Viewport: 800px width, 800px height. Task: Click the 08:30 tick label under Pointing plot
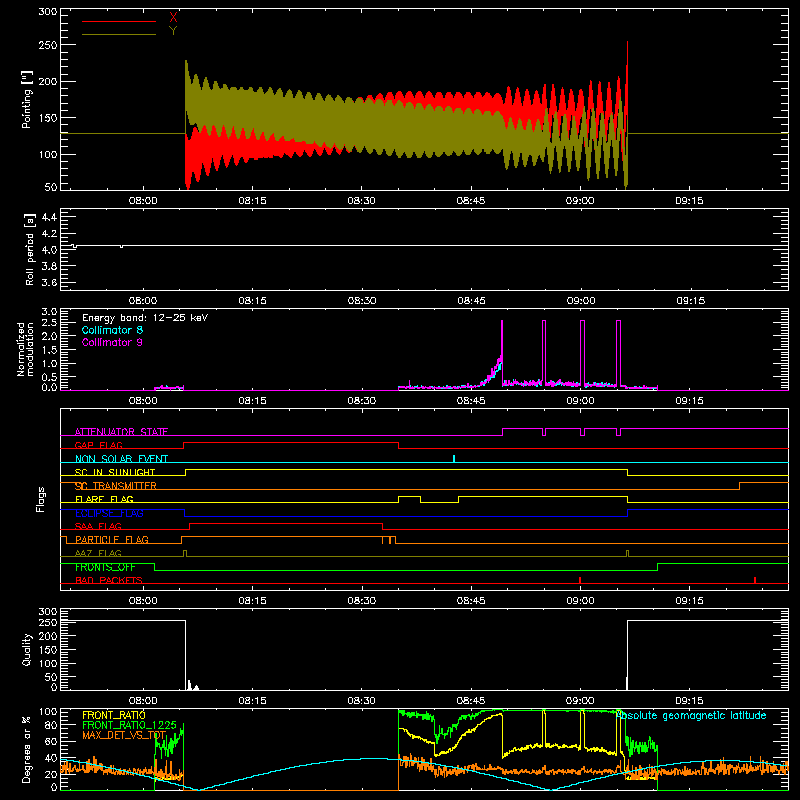click(361, 201)
